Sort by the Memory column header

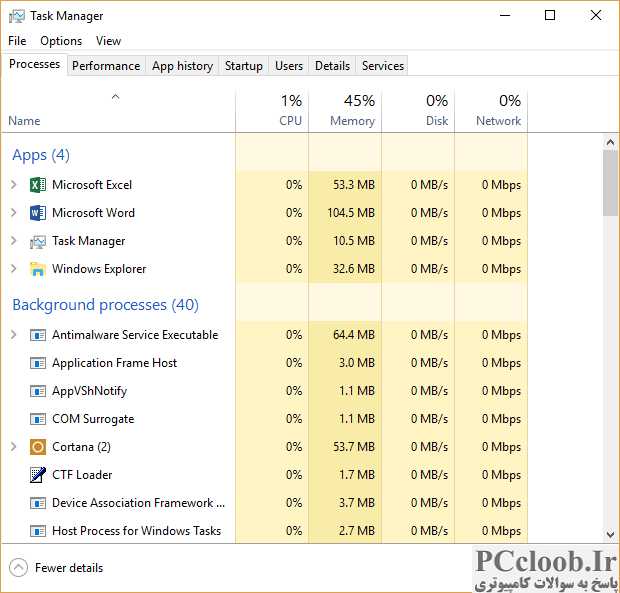[x=345, y=111]
